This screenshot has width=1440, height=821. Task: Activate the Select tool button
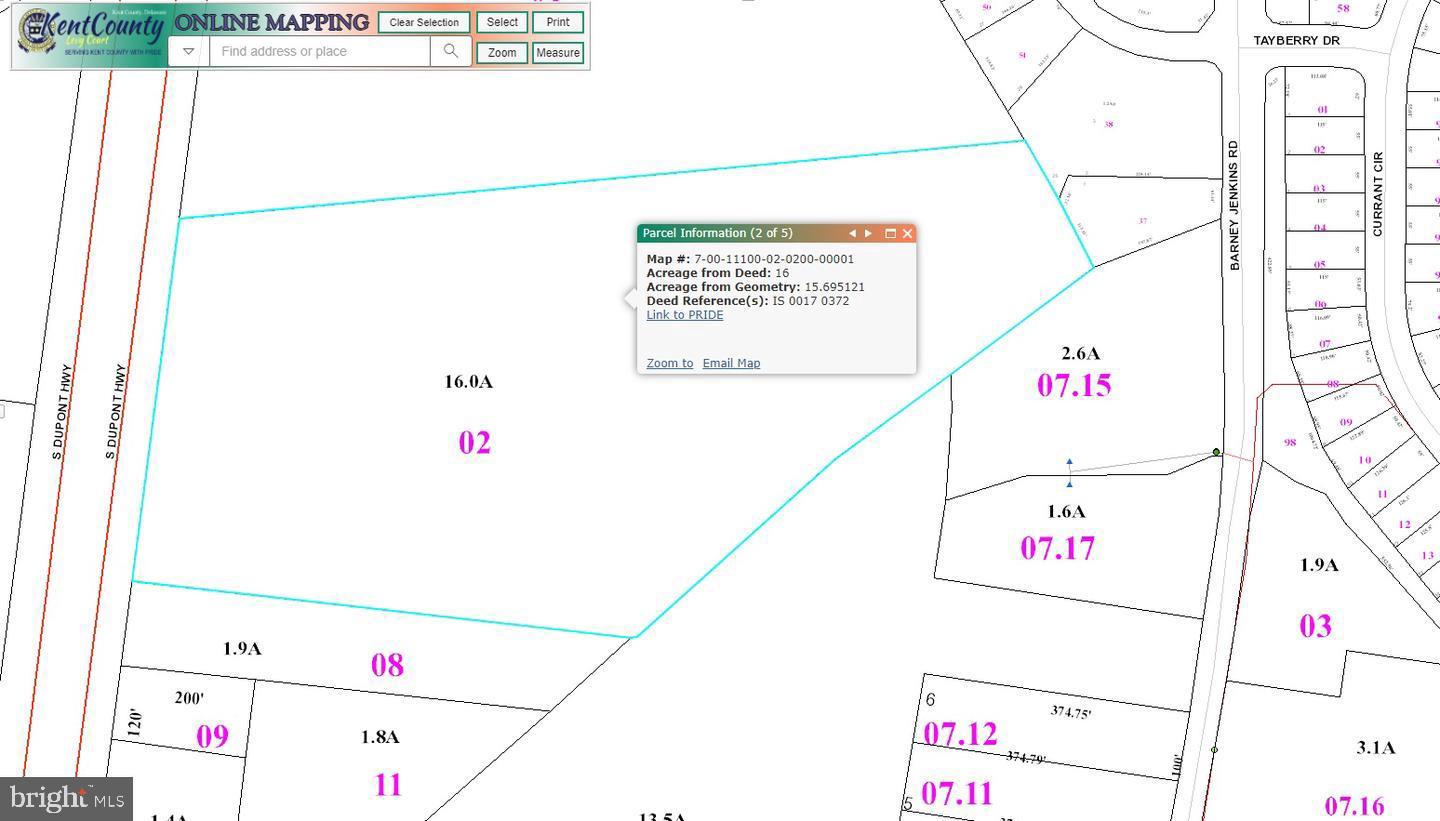502,22
